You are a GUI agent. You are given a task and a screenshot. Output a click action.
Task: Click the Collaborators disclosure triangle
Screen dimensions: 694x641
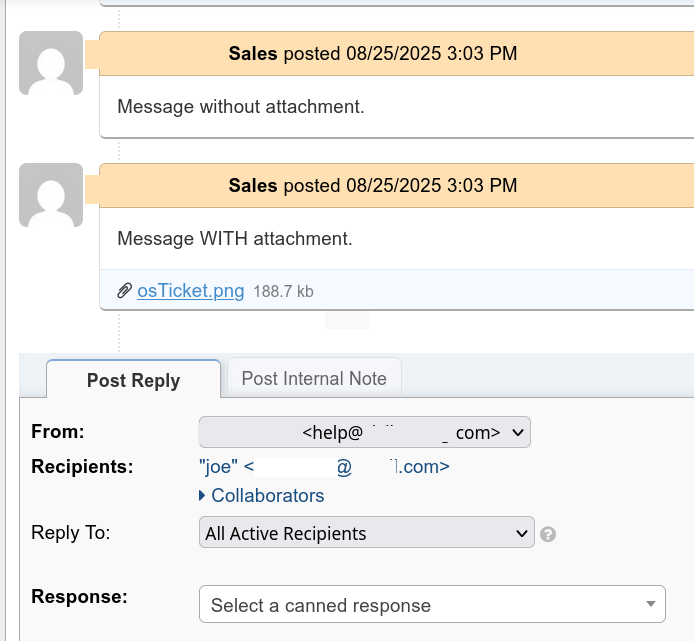click(x=202, y=495)
